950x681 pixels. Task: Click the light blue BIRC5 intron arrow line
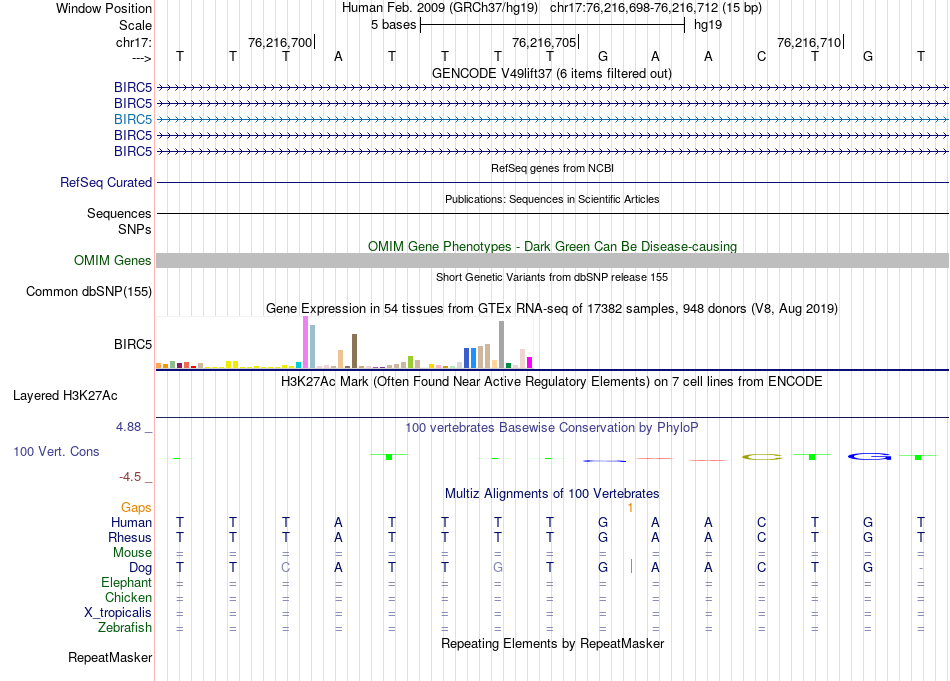(x=553, y=119)
